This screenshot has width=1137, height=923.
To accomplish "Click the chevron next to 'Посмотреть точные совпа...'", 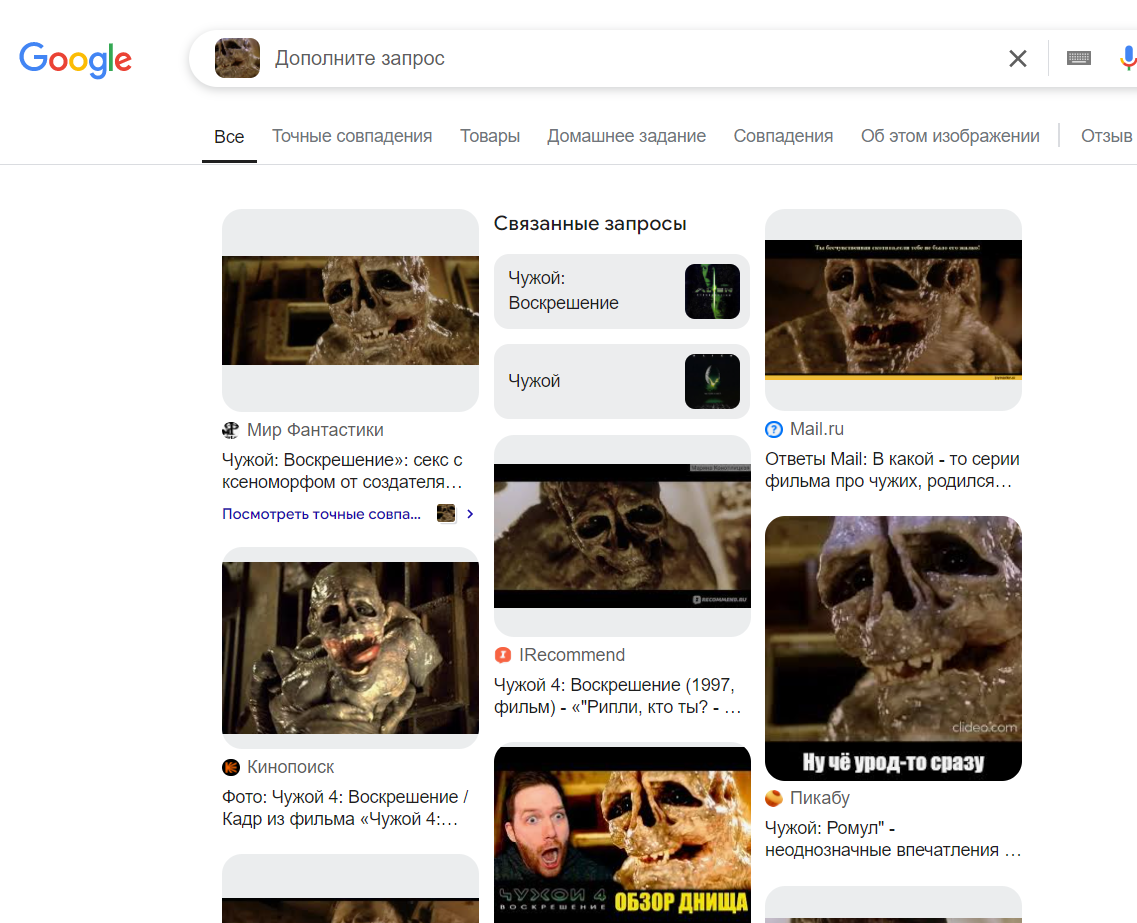I will click(470, 514).
